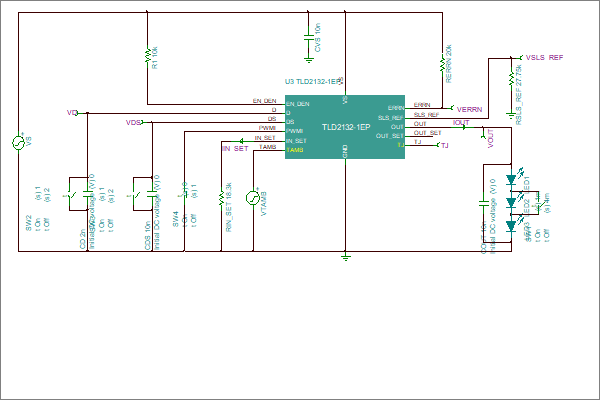This screenshot has height=400, width=600.
Task: Select the ground symbol below CVS capacitor
Action: pos(308,59)
